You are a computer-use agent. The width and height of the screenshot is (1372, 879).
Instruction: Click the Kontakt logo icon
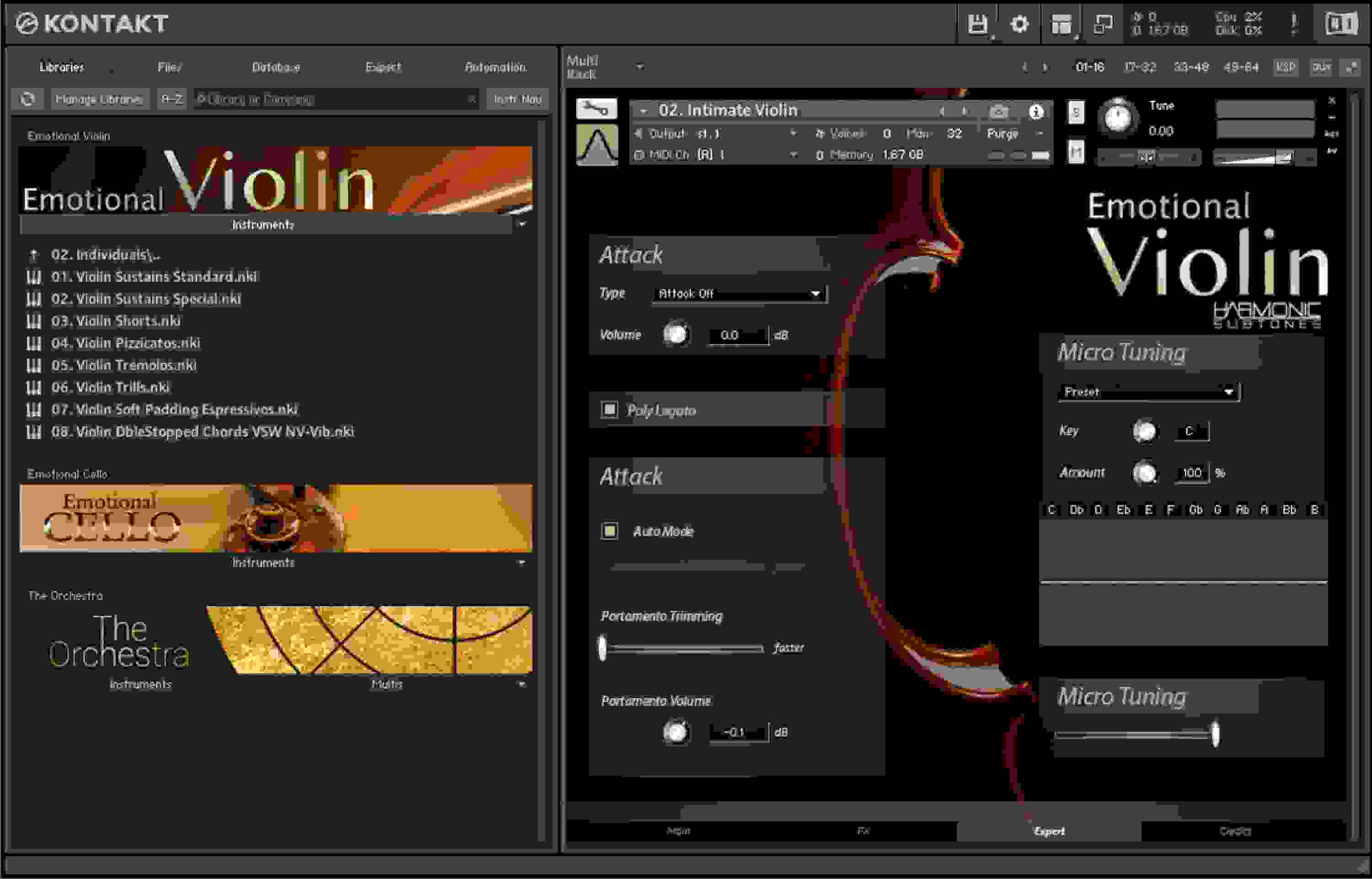26,23
